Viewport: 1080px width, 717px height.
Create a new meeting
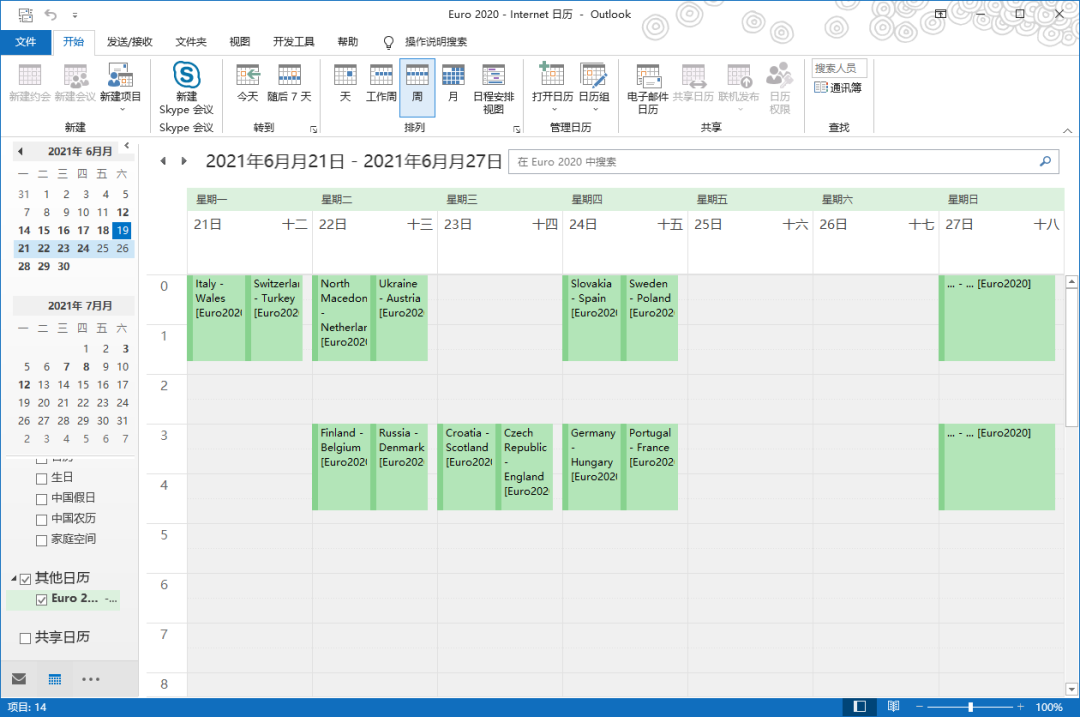coord(75,83)
